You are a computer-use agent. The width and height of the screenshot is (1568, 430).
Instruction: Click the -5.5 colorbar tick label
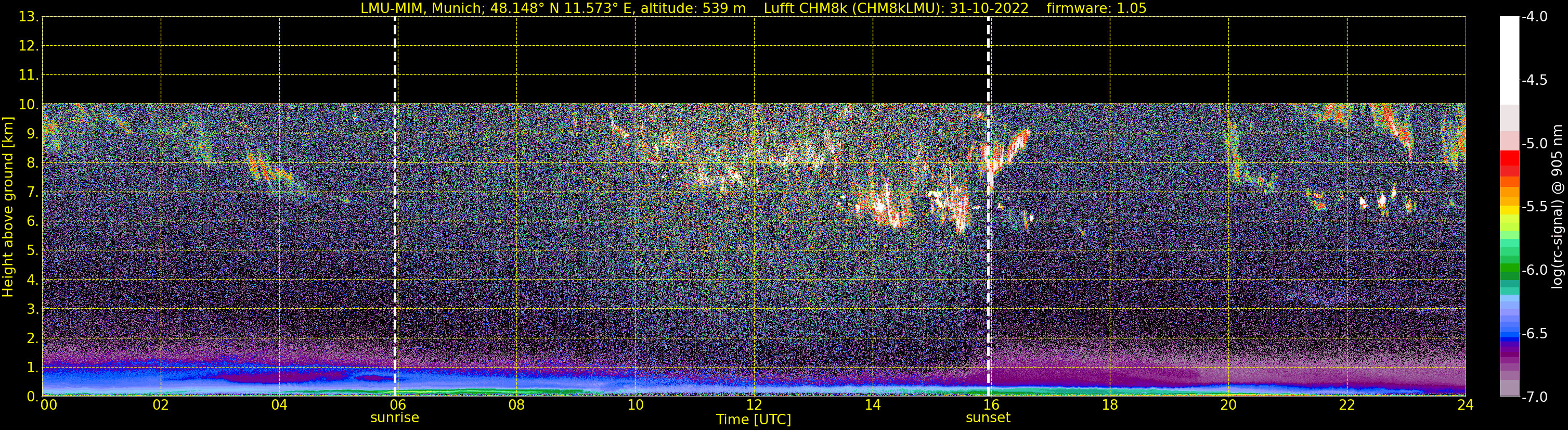pyautogui.click(x=1534, y=207)
